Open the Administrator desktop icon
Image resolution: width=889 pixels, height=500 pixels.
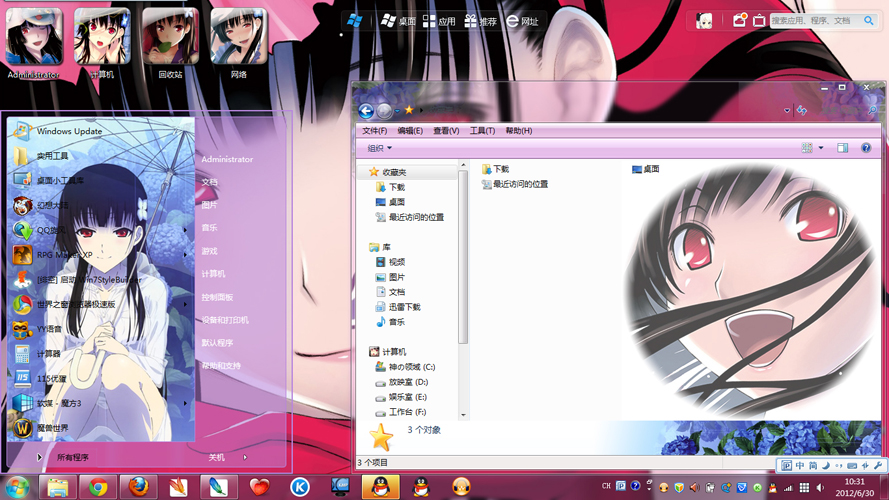click(x=34, y=42)
